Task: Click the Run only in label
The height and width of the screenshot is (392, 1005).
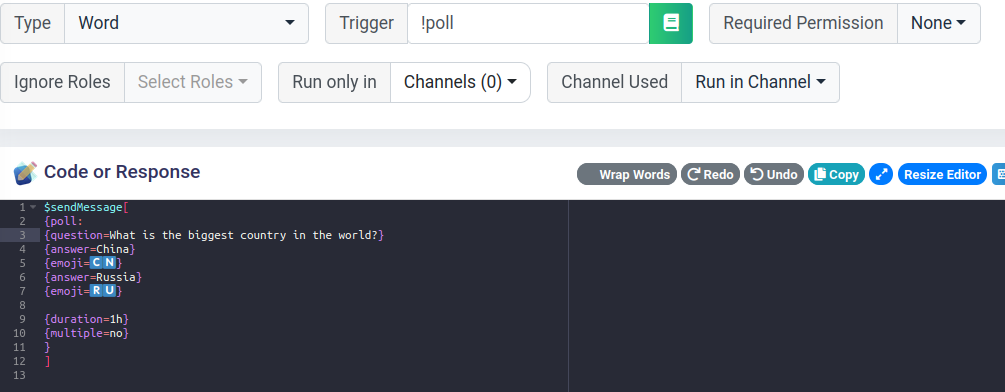Action: tap(334, 82)
